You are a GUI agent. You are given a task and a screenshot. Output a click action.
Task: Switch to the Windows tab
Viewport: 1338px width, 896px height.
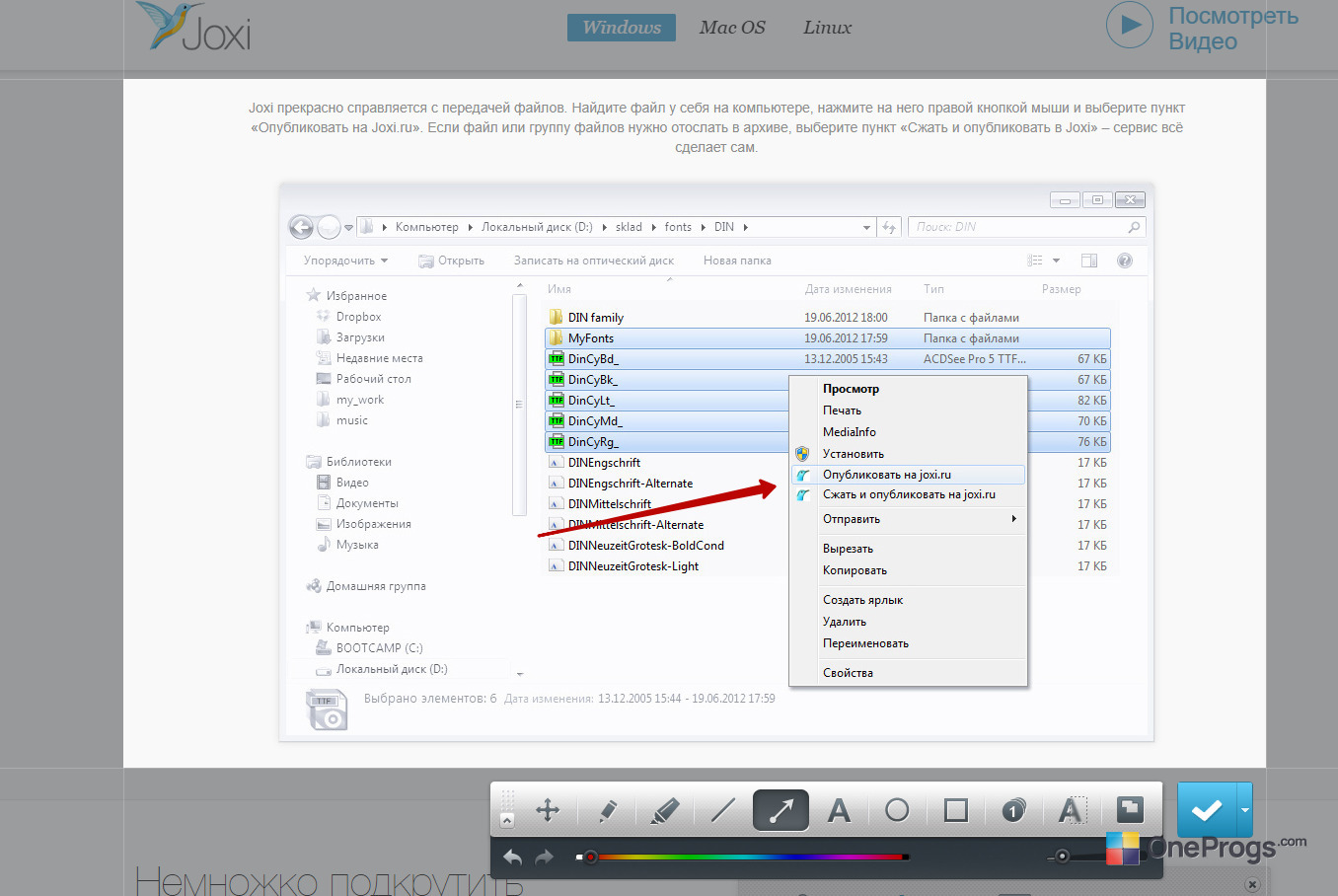pos(622,28)
